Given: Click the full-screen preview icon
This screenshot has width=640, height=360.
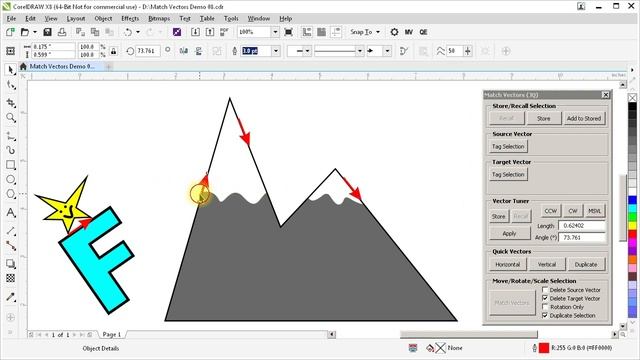Looking at the screenshot, I should point(289,32).
